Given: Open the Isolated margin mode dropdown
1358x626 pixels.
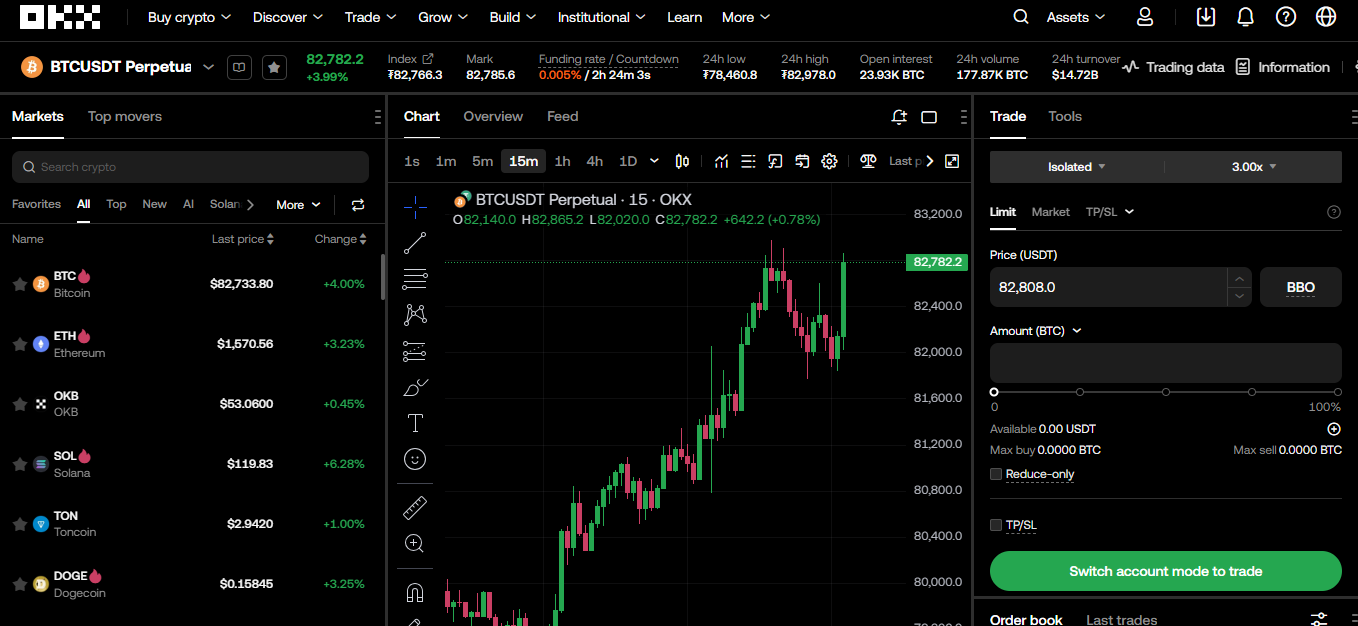Looking at the screenshot, I should coord(1077,166).
